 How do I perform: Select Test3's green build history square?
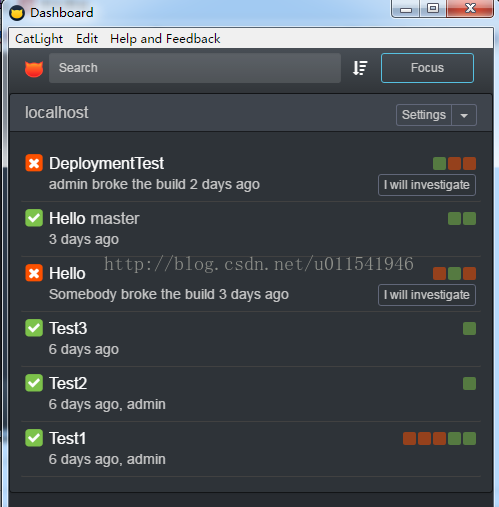(469, 329)
